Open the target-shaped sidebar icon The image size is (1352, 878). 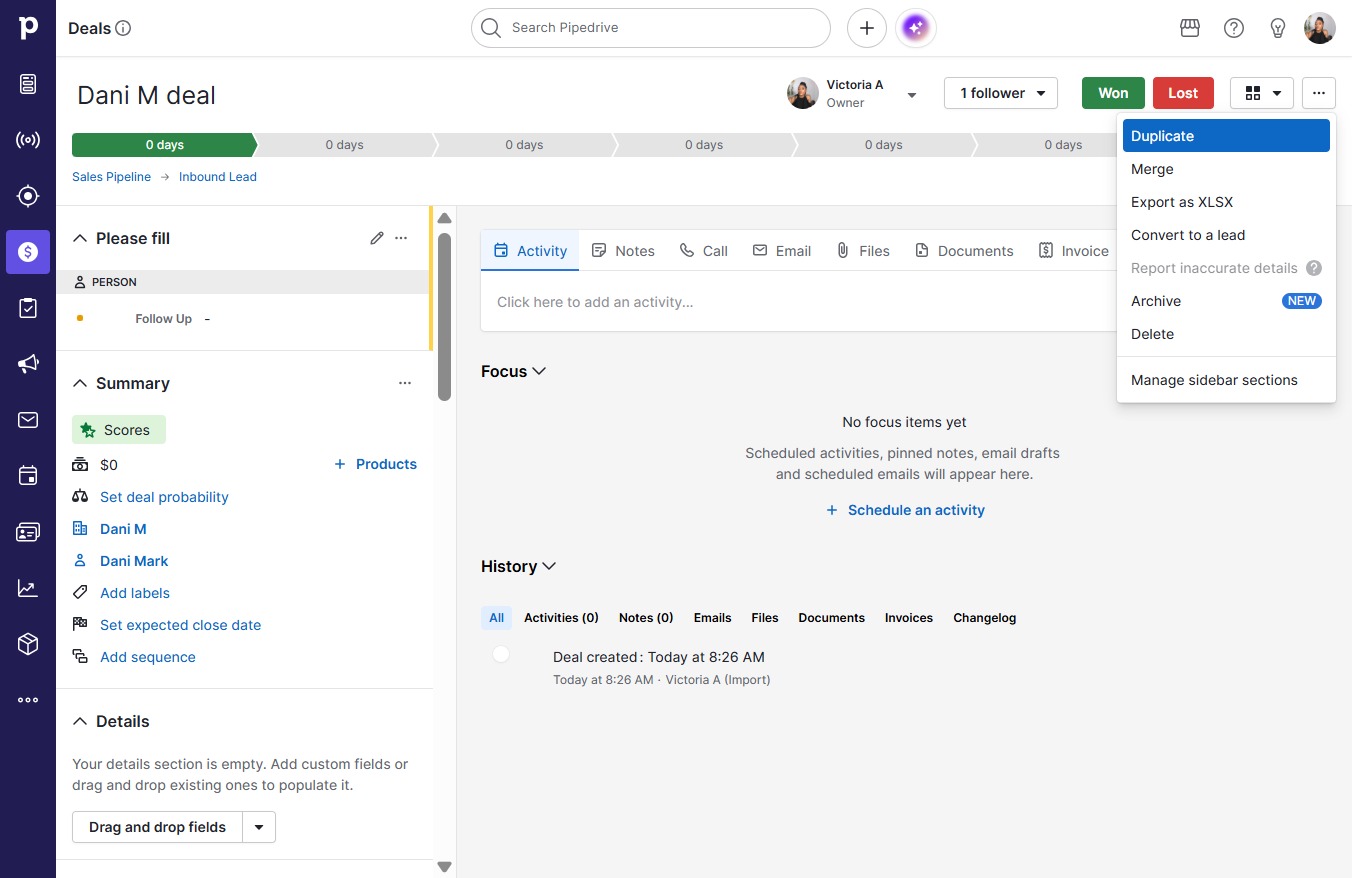pyautogui.click(x=28, y=196)
